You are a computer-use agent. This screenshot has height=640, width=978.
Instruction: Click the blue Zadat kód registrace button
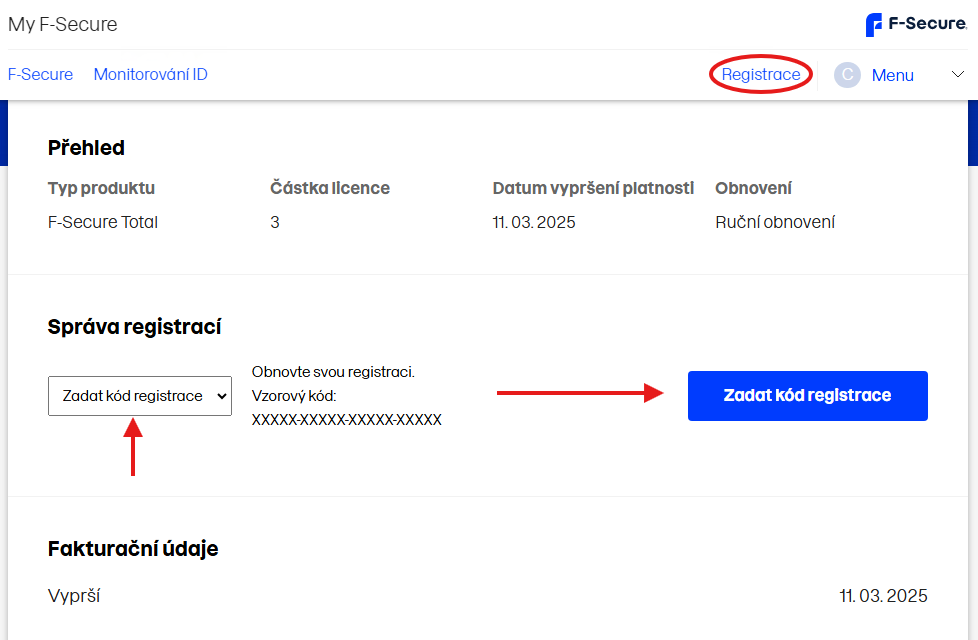pyautogui.click(x=808, y=395)
